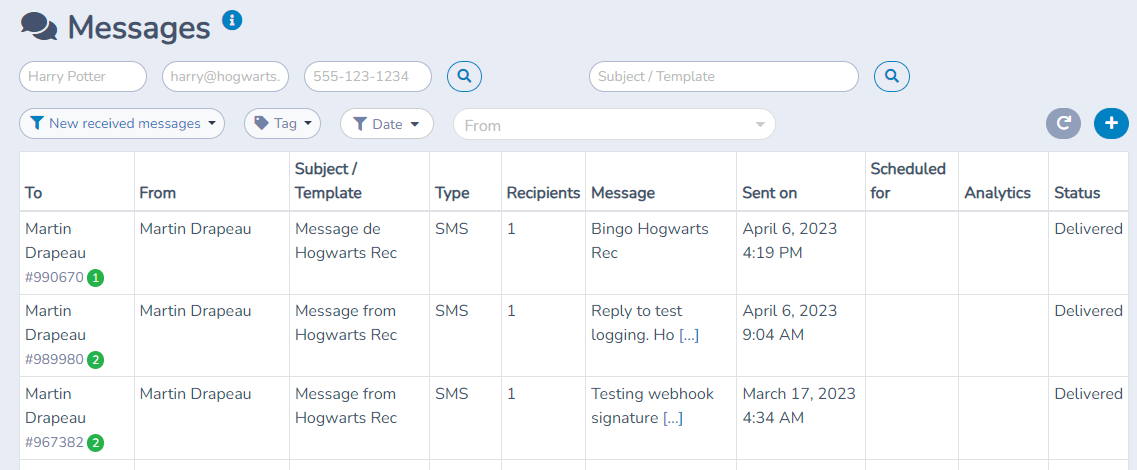Viewport: 1137px width, 470px height.
Task: Open the Tag filter dropdown
Action: (282, 123)
